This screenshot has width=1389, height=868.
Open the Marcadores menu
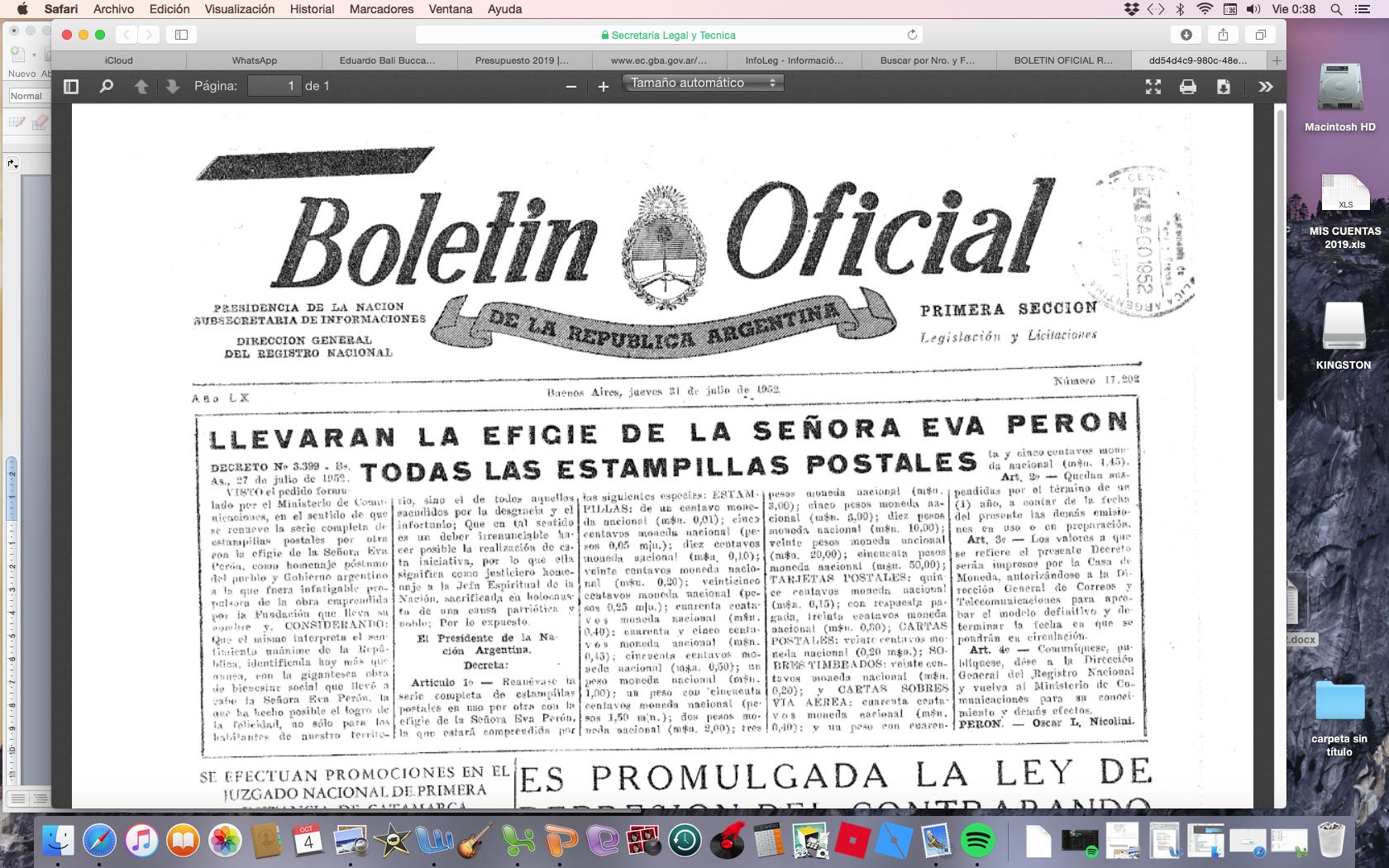(x=381, y=9)
